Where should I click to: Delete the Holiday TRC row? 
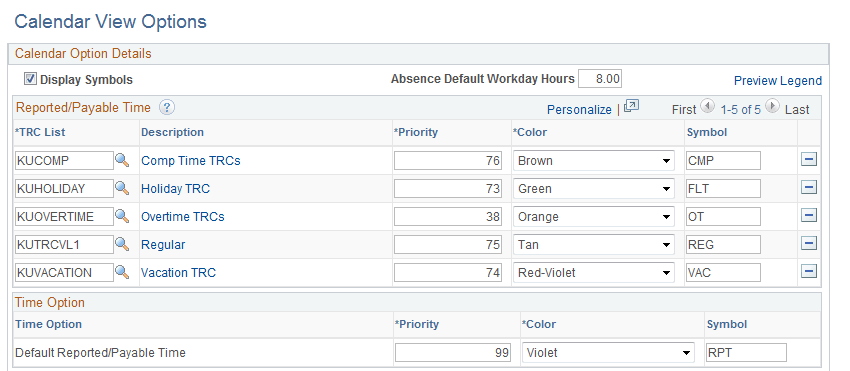pos(809,188)
